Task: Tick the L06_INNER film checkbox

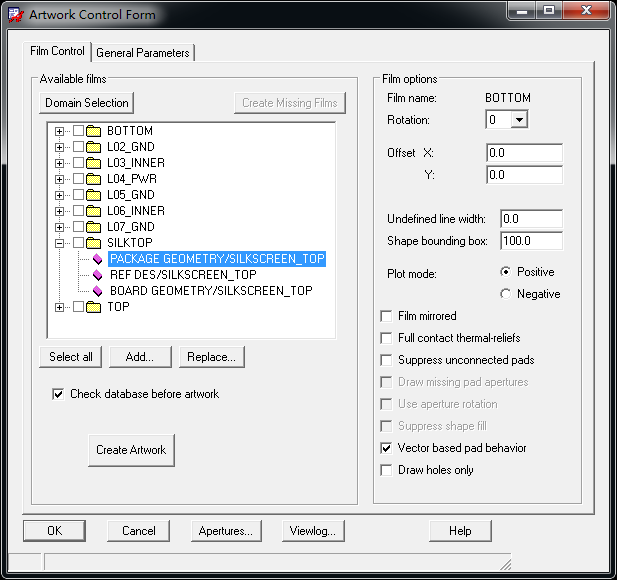Action: pos(78,211)
